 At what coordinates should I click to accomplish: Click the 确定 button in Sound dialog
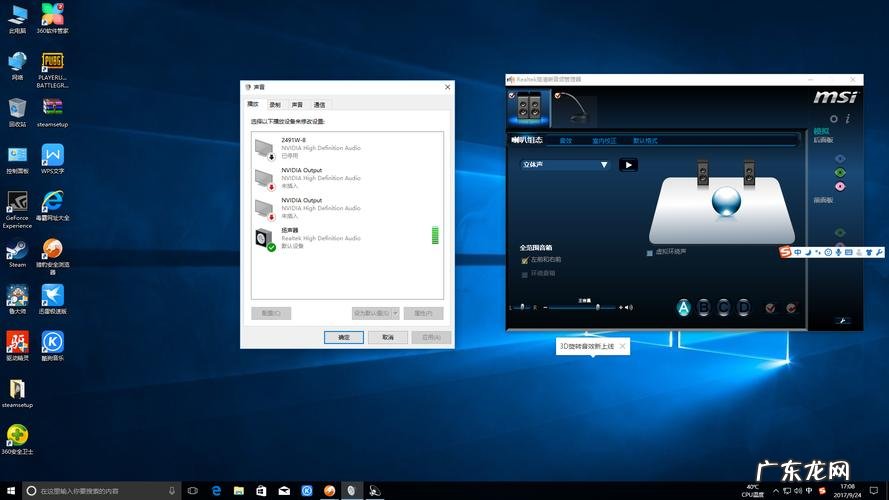pos(344,338)
